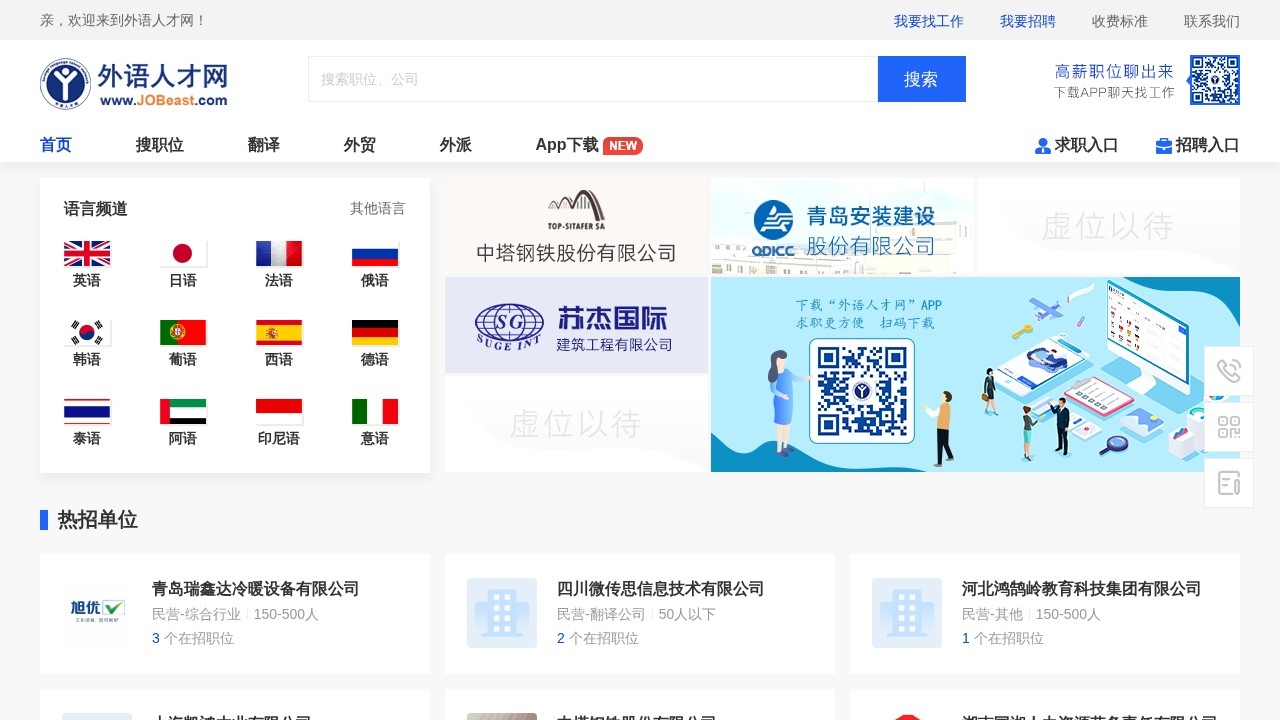Screen dimensions: 1280x720
Task: Select the Japanese flag icon
Action: pyautogui.click(x=183, y=253)
